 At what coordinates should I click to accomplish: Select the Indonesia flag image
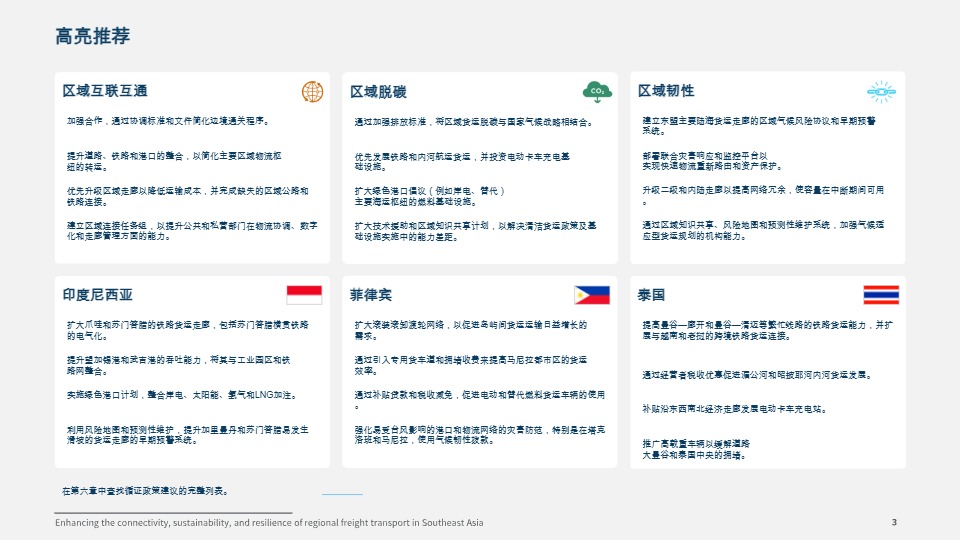304,295
